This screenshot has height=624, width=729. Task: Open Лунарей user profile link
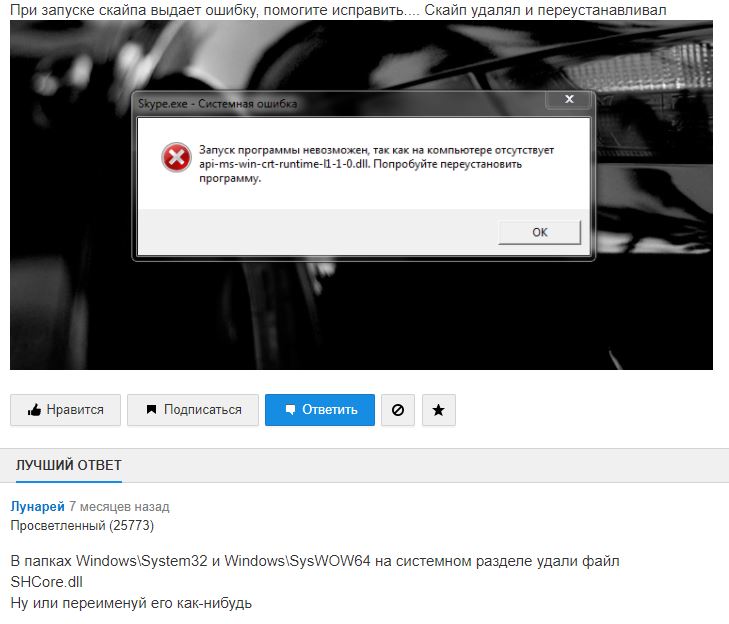click(37, 506)
